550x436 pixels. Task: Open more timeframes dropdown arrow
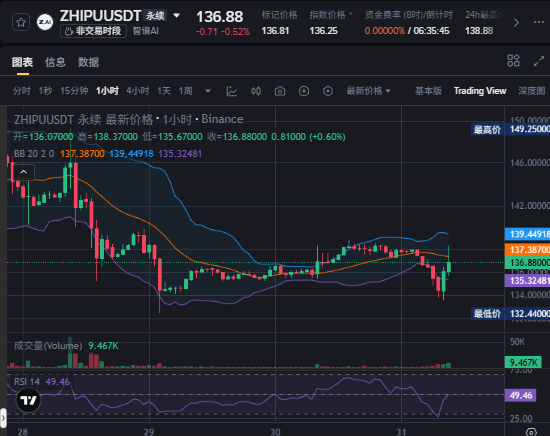coord(208,91)
